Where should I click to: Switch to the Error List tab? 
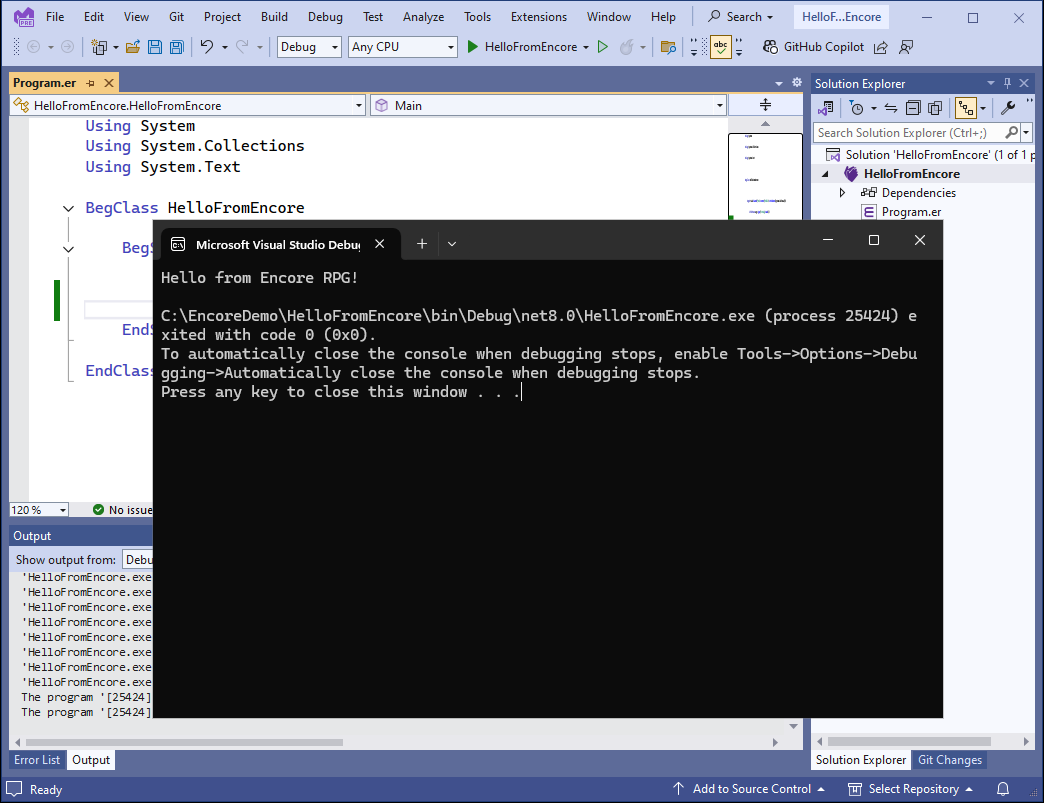pos(37,760)
